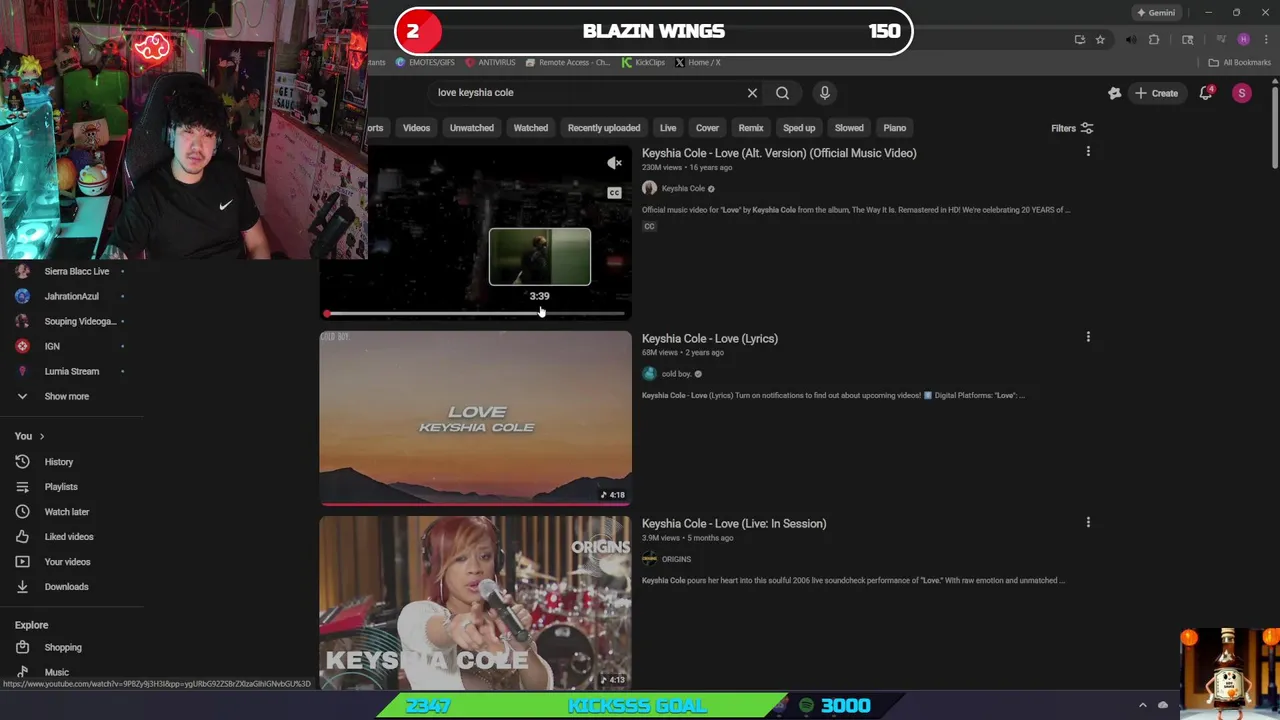The image size is (1280, 720).
Task: Open the EMOTES/GIFS bookmark
Action: pyautogui.click(x=425, y=62)
